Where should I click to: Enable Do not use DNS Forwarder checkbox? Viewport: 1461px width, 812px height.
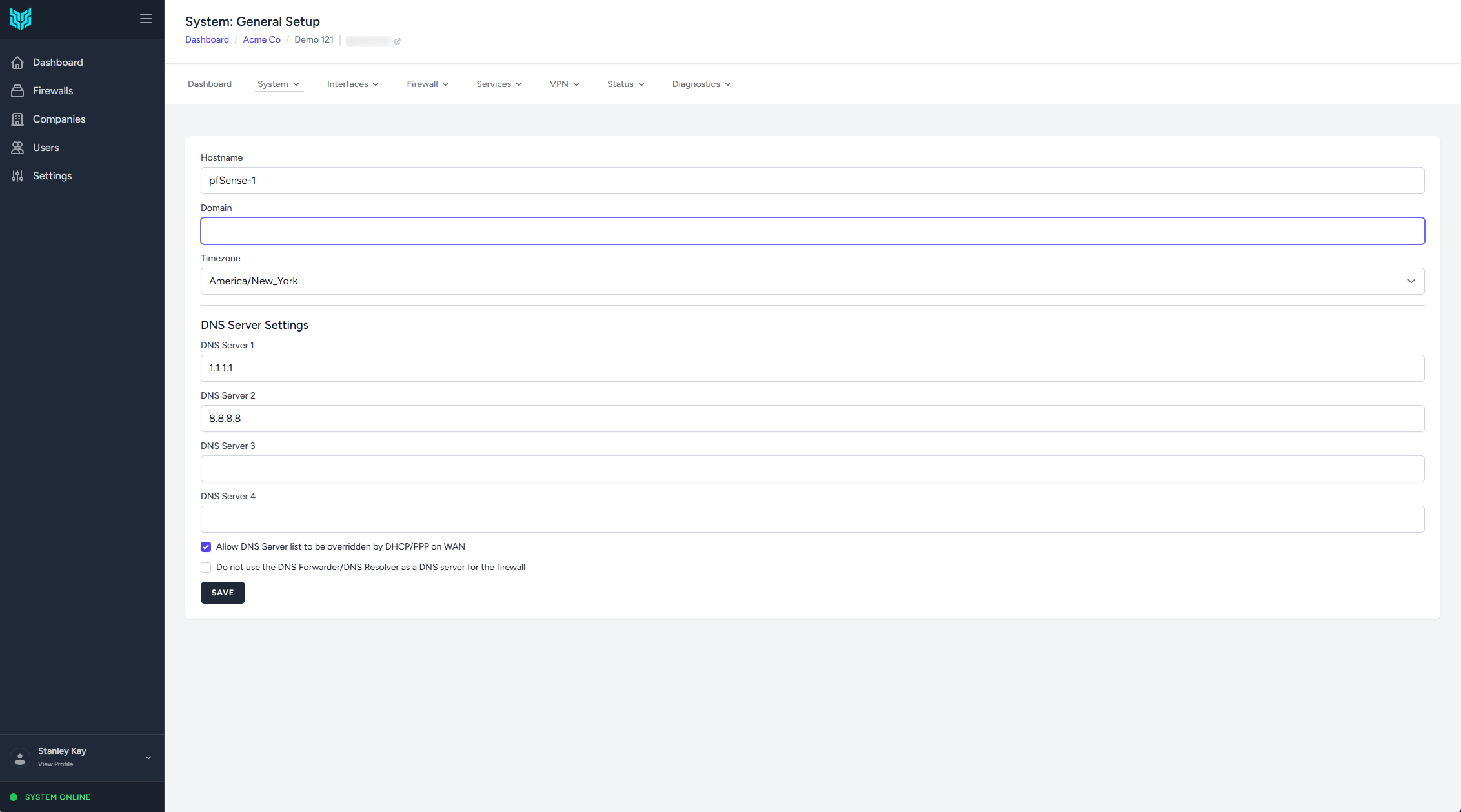(206, 568)
